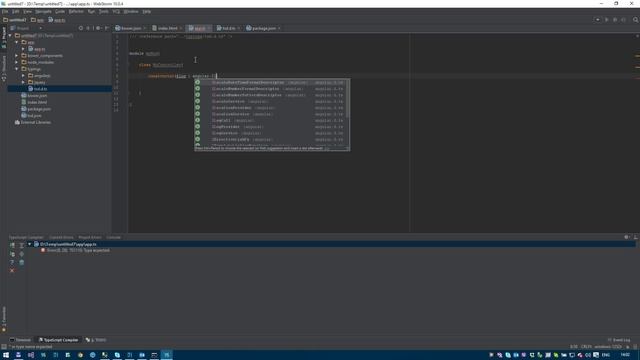This screenshot has height=360, width=640.
Task: Switch to Current Errors tab
Action: coord(61,237)
